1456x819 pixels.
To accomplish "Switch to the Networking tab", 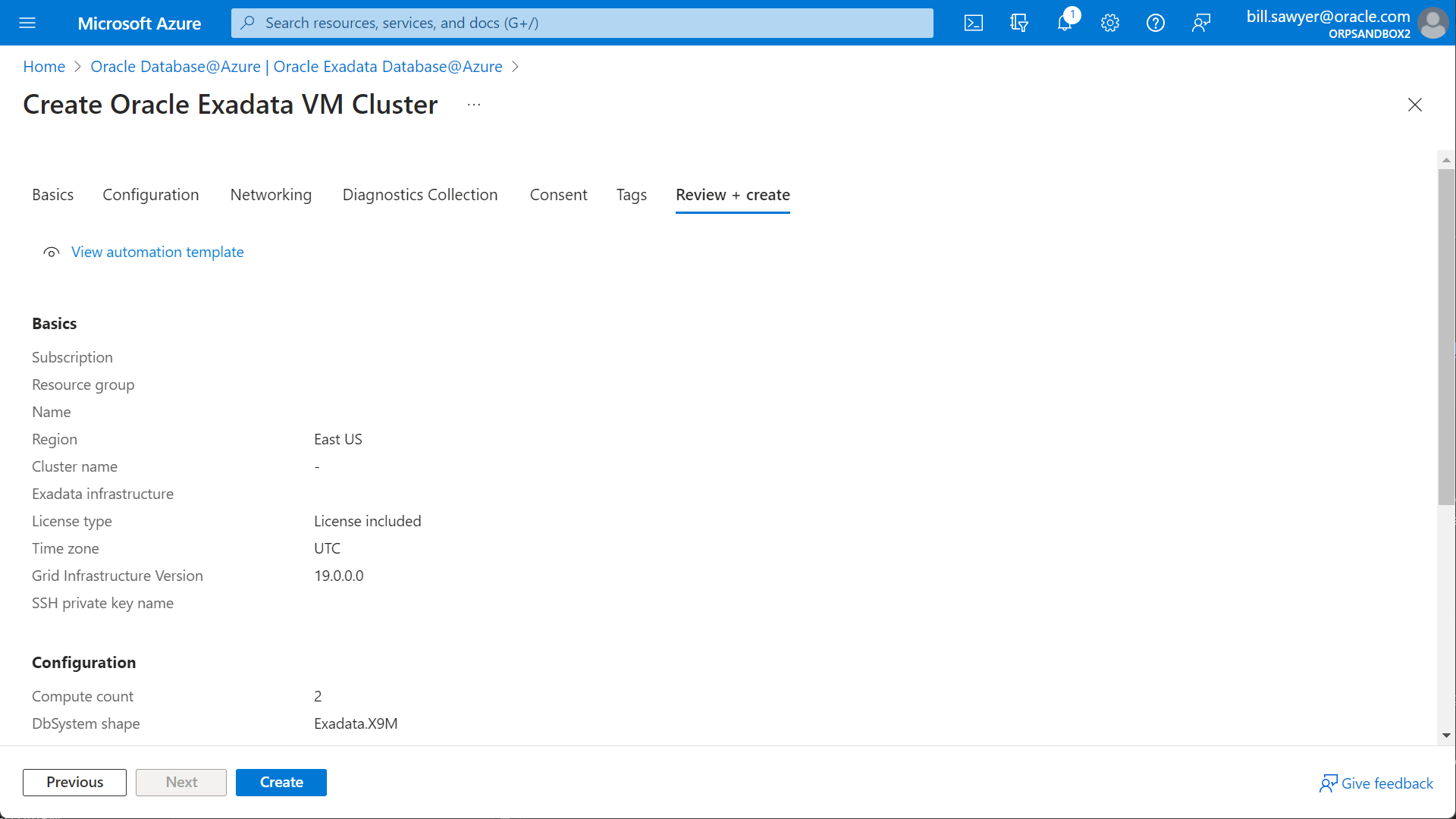I will pos(271,194).
